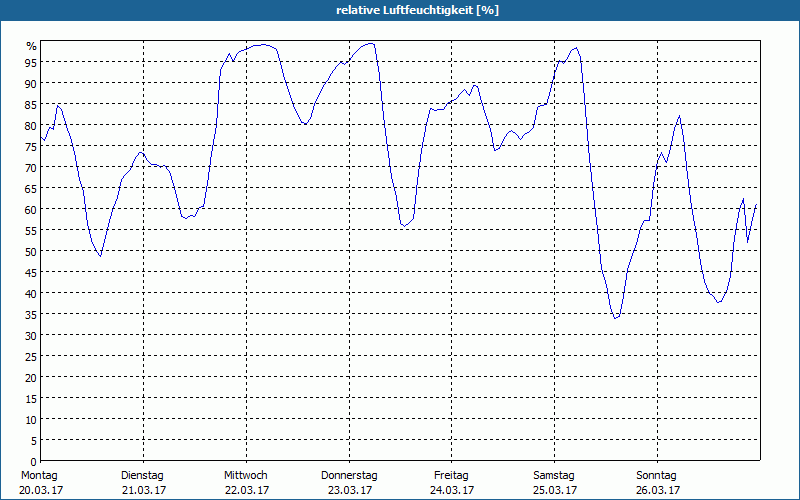The image size is (800, 500).
Task: Click the '%' unit label on axis
Action: point(32,46)
